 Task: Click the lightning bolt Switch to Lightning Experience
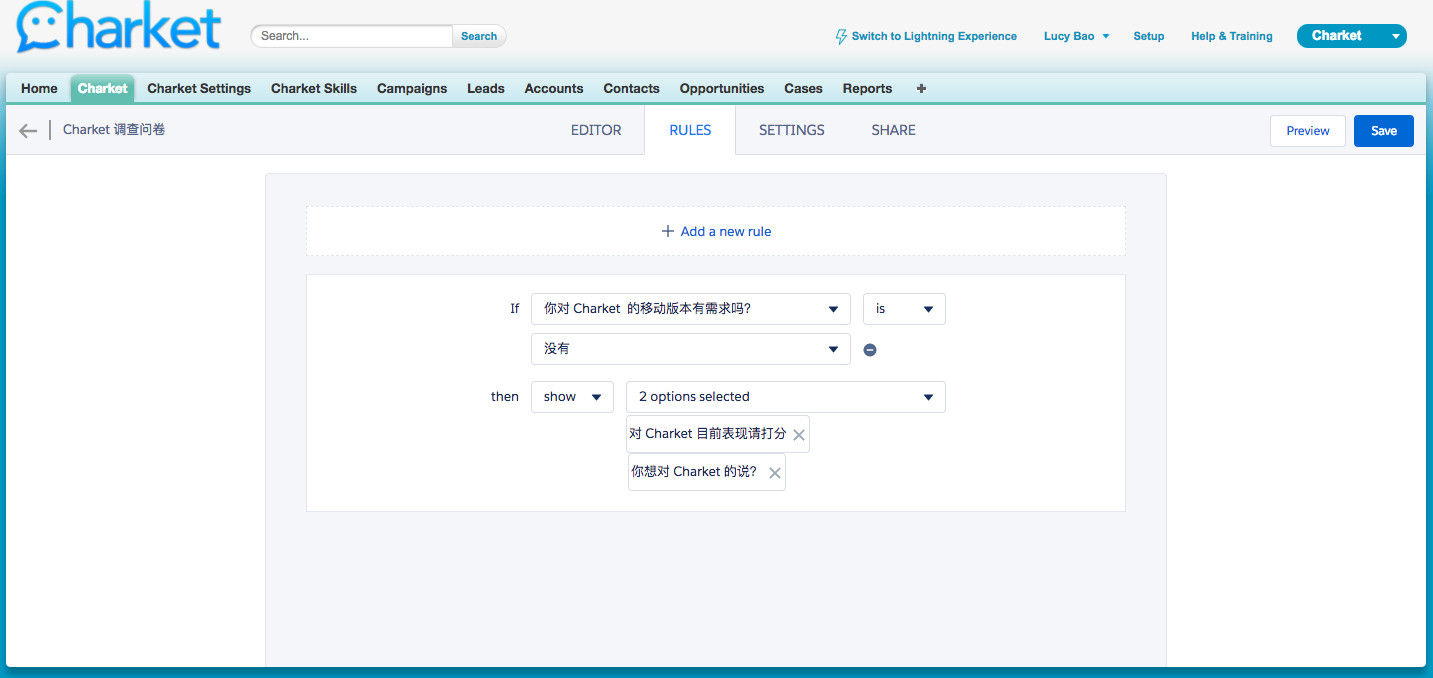click(x=926, y=36)
